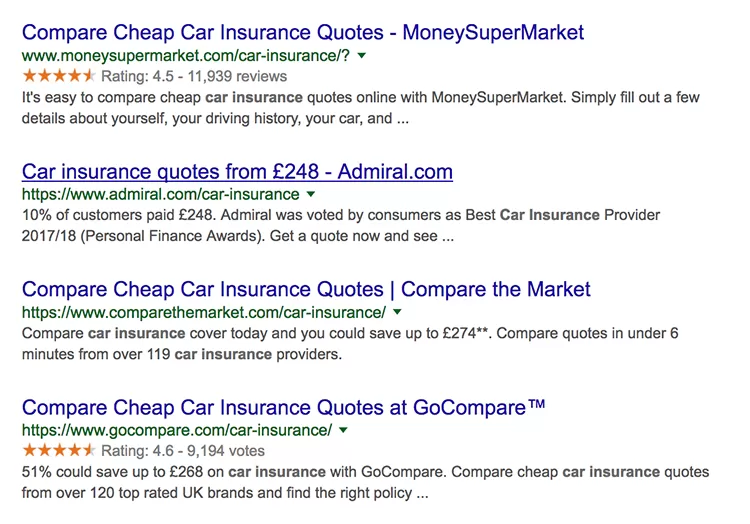Open the Compare the Market result title

point(306,290)
